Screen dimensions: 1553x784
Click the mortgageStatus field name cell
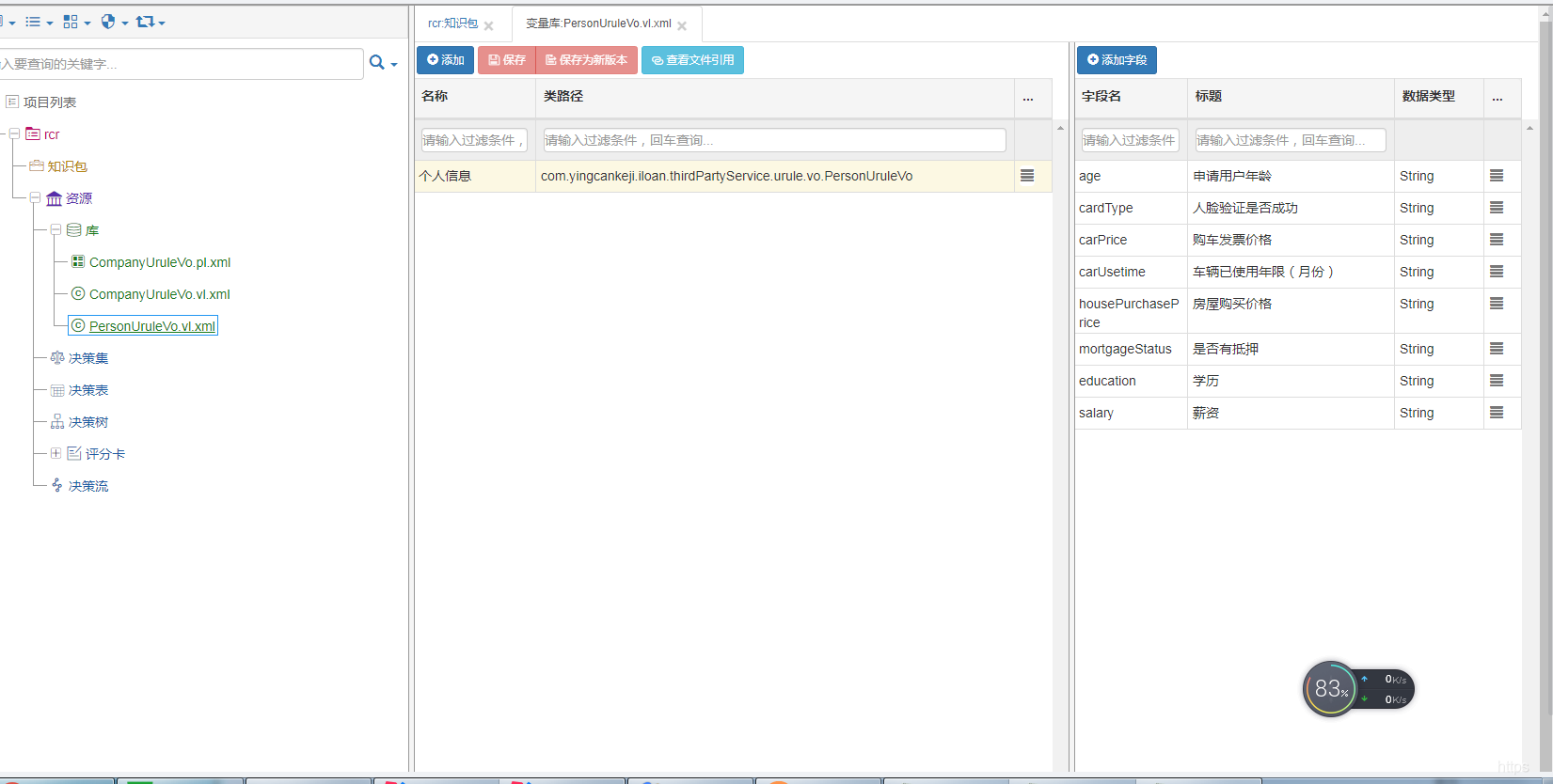tap(1131, 349)
